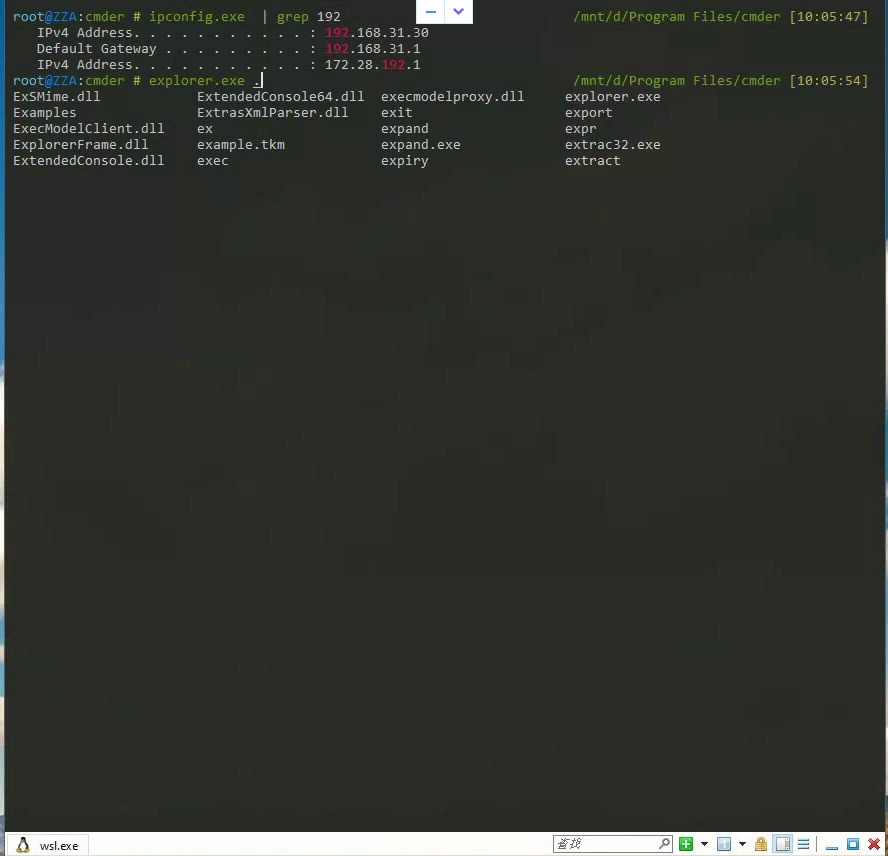
Task: Click the 192.168.31.1 gateway address
Action: pos(373,49)
